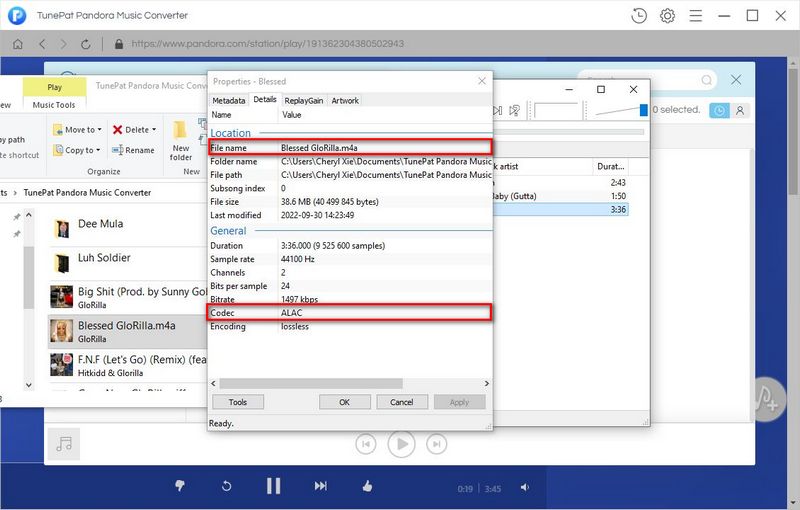This screenshot has width=800, height=510.
Task: Open TunePat hamburger menu
Action: (x=695, y=16)
